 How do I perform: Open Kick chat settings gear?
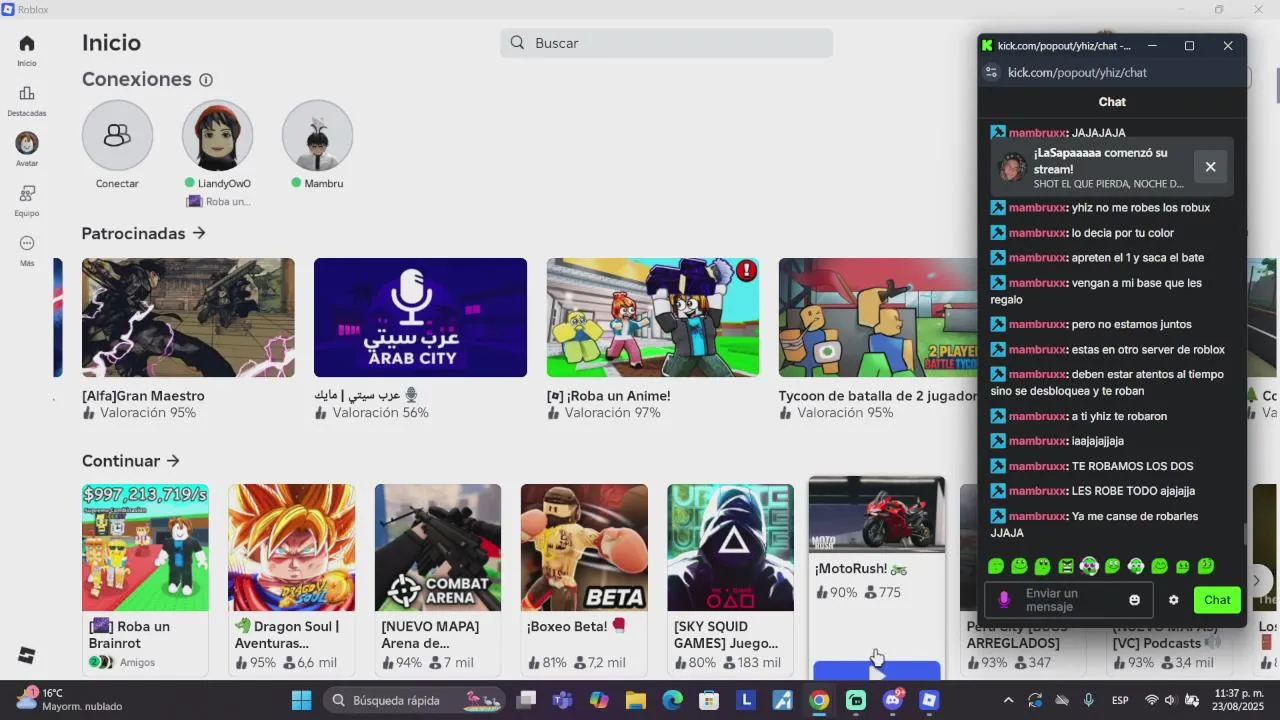1173,600
